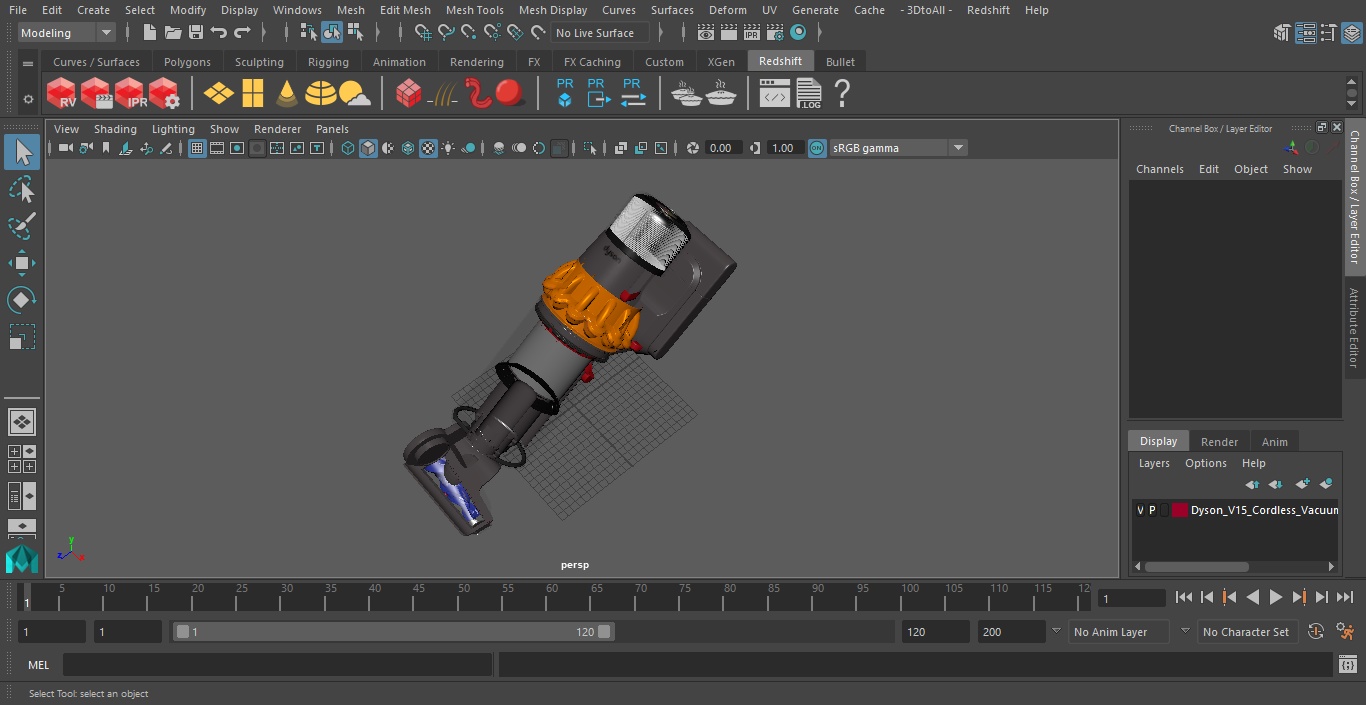Create Redshift proxy (PR cube icon)

click(x=565, y=93)
